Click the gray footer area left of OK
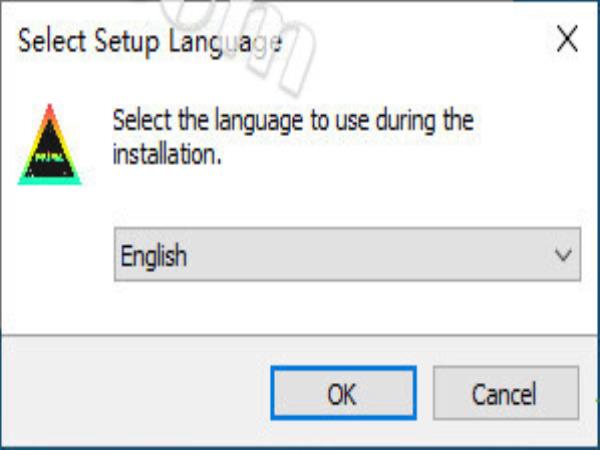The image size is (600, 450). 134,390
